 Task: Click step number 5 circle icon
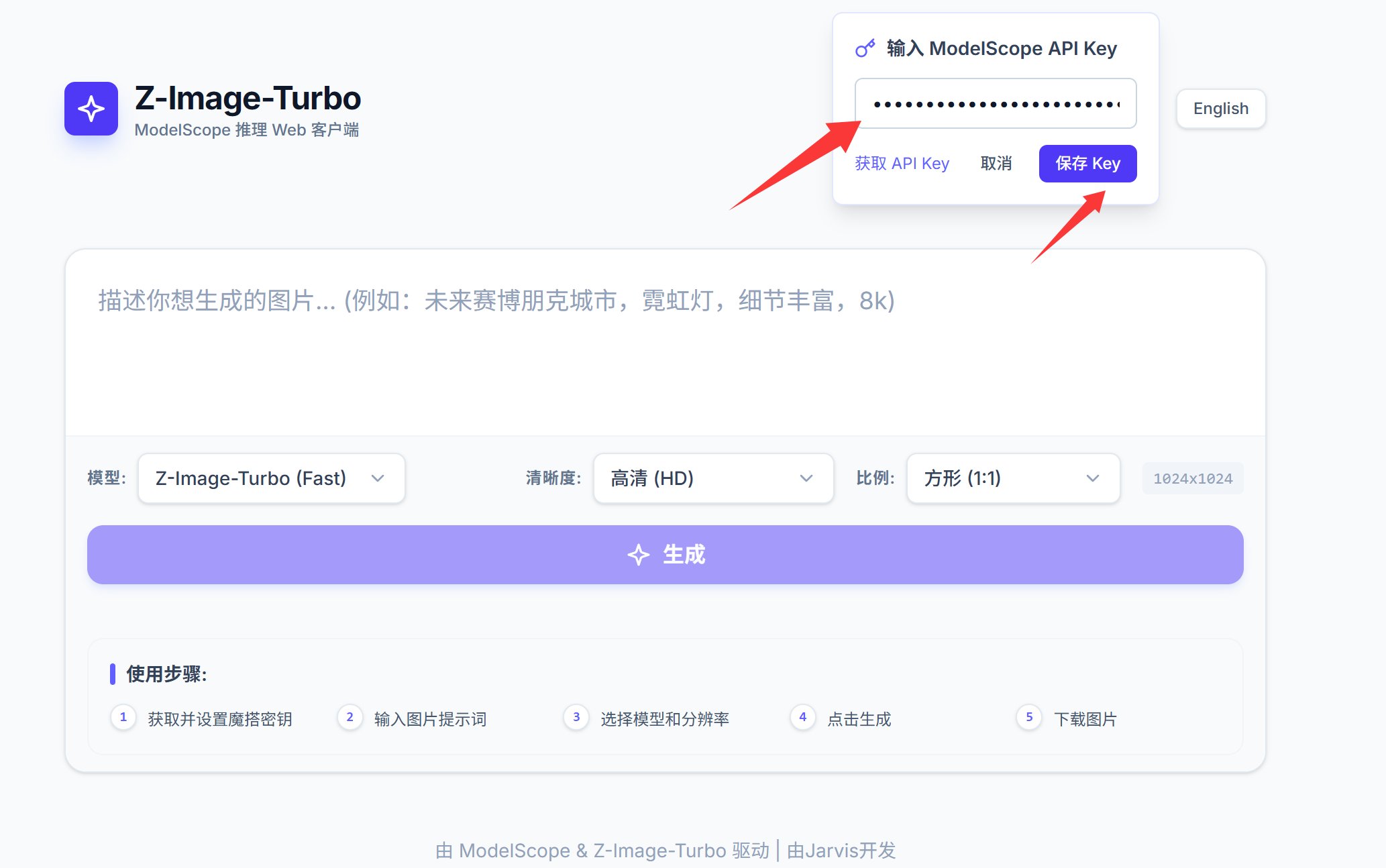pyautogui.click(x=1029, y=717)
